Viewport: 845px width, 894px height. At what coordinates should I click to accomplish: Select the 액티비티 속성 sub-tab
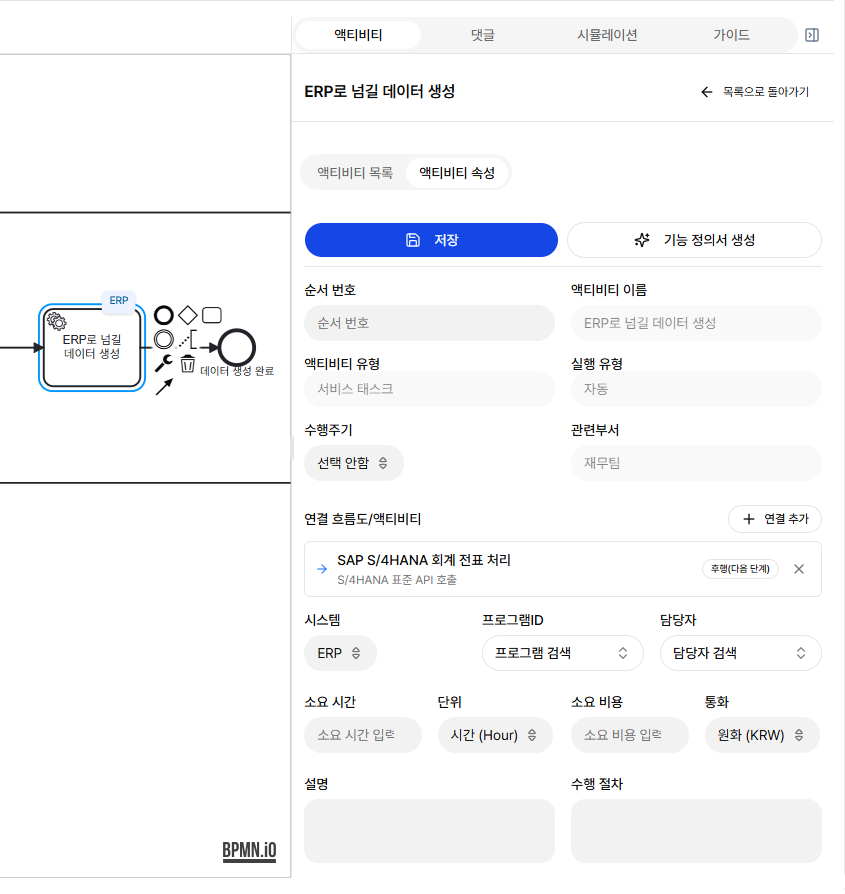click(457, 173)
